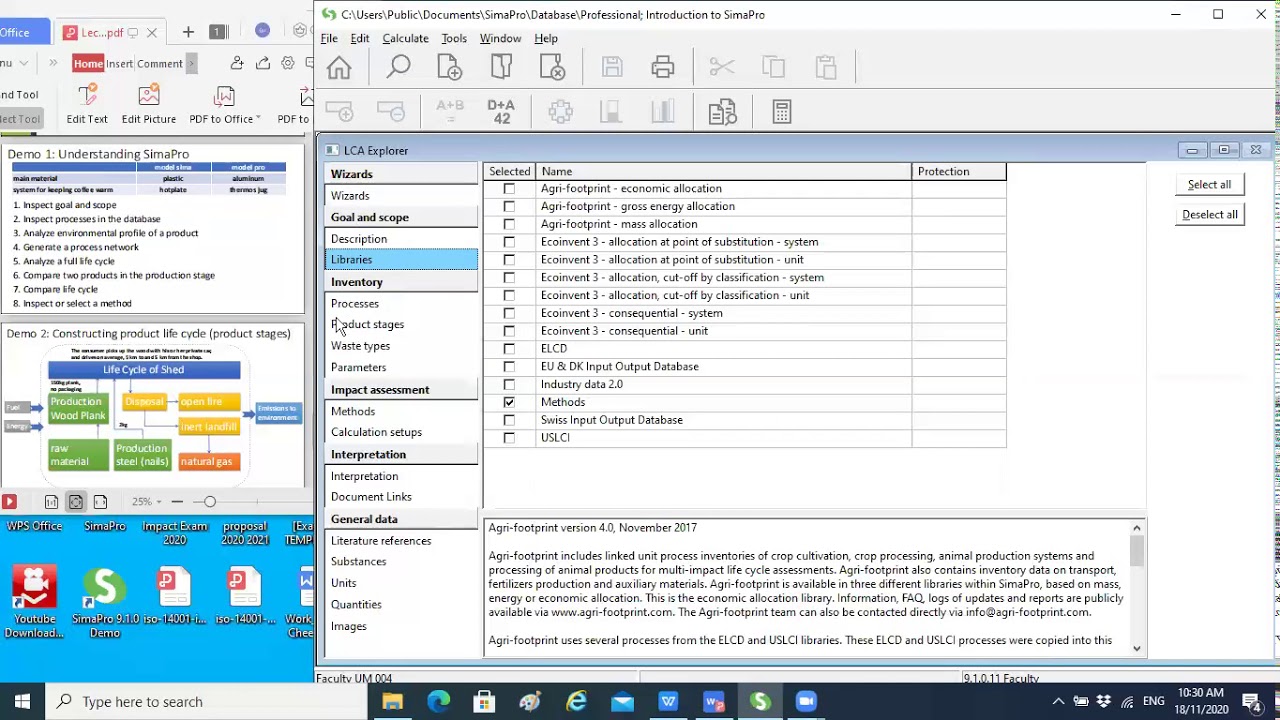Sort by the Name column header
Screen dimensions: 1280x720
click(x=723, y=171)
